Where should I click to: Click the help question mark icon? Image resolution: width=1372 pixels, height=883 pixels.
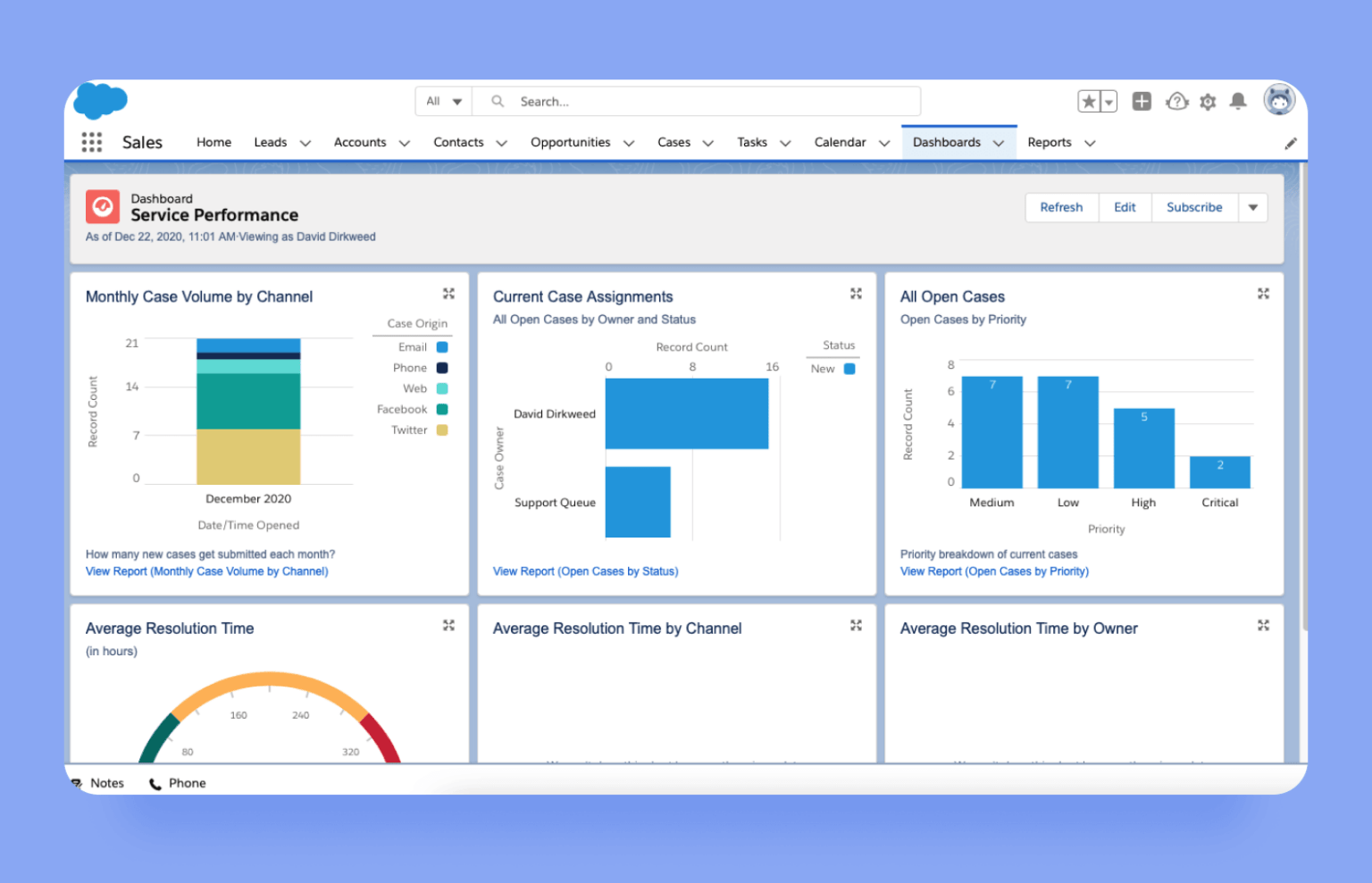[x=1177, y=102]
